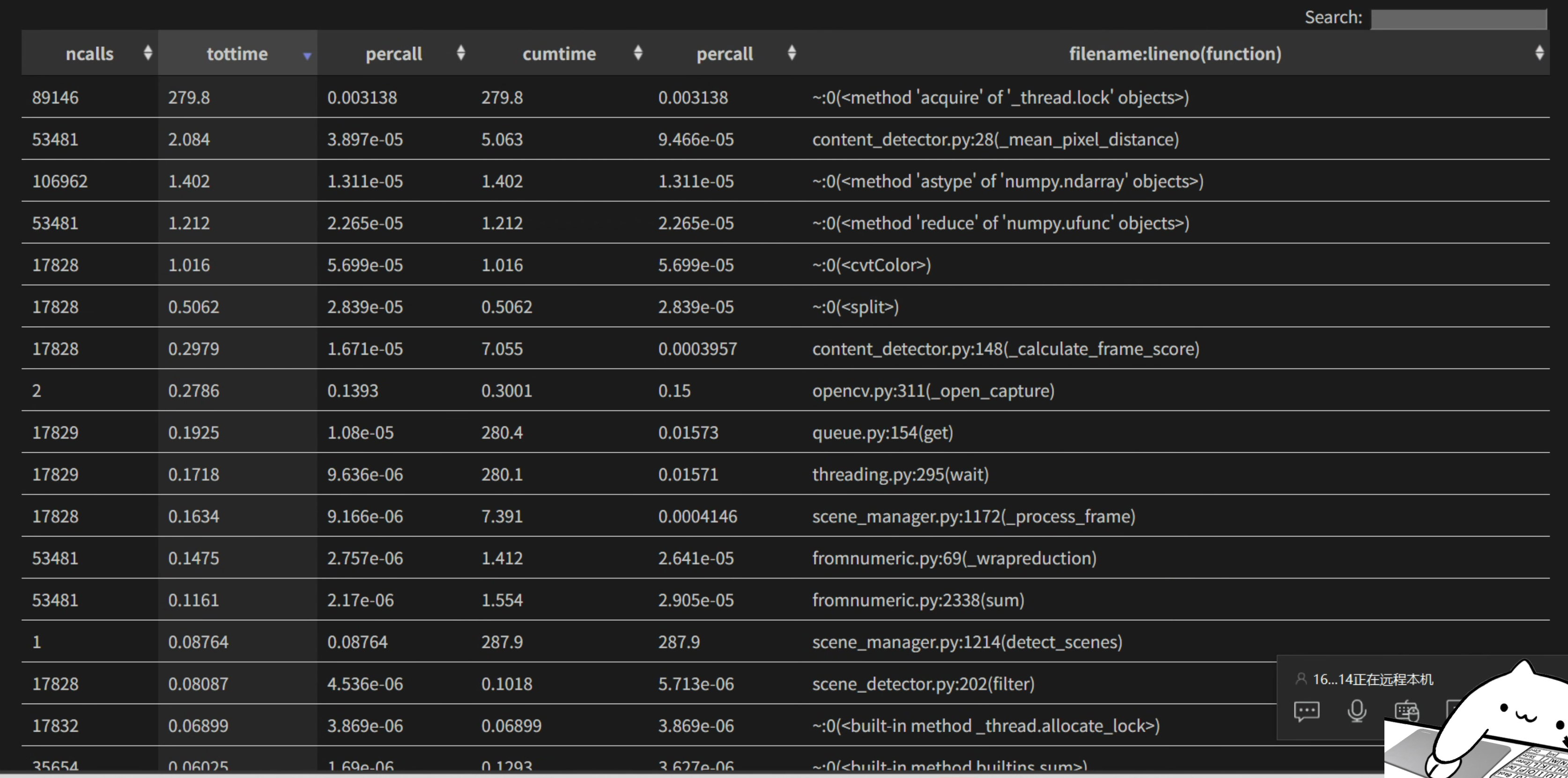This screenshot has height=778, width=1568.
Task: Click ncalls value 17832
Action: pos(55,727)
